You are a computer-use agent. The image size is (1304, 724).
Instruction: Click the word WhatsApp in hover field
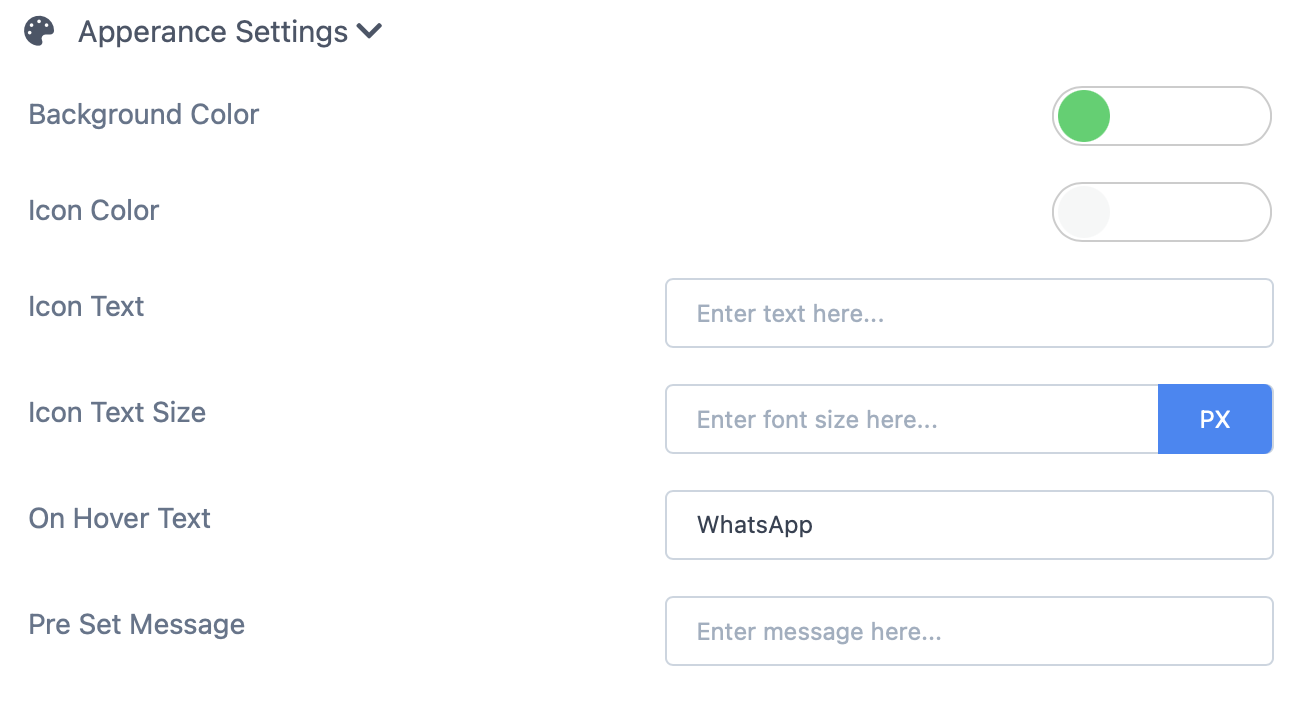point(754,525)
